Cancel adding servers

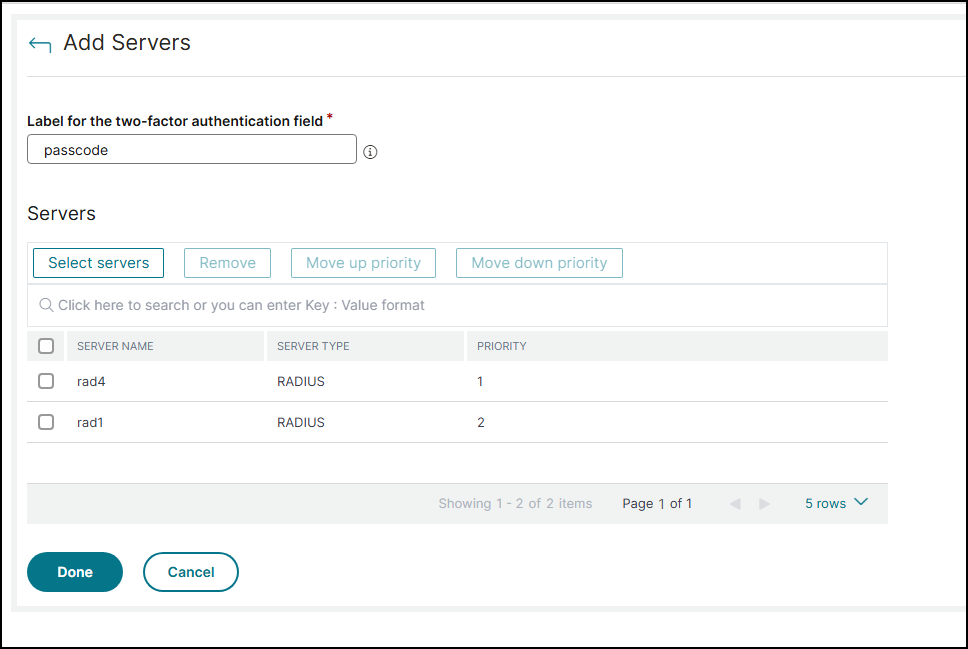coord(191,572)
